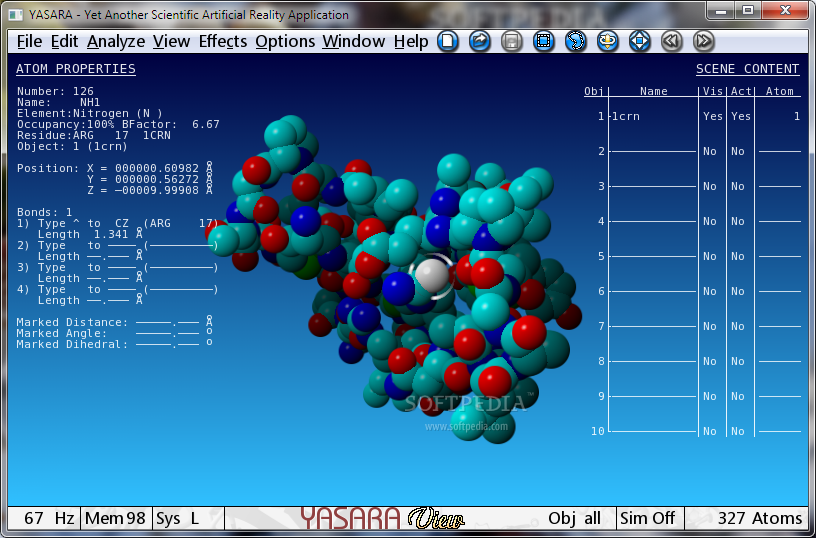816x538 pixels.
Task: Click the 'Name' column header
Action: (654, 91)
